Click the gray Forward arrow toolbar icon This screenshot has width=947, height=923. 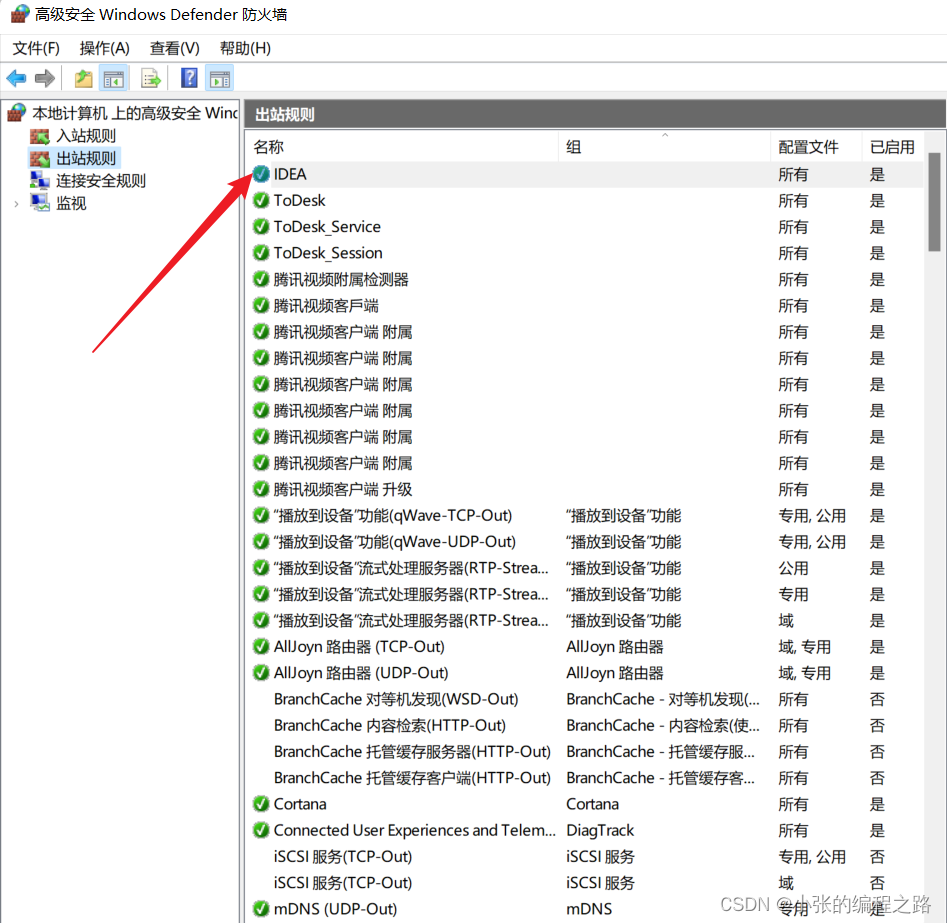click(45, 79)
